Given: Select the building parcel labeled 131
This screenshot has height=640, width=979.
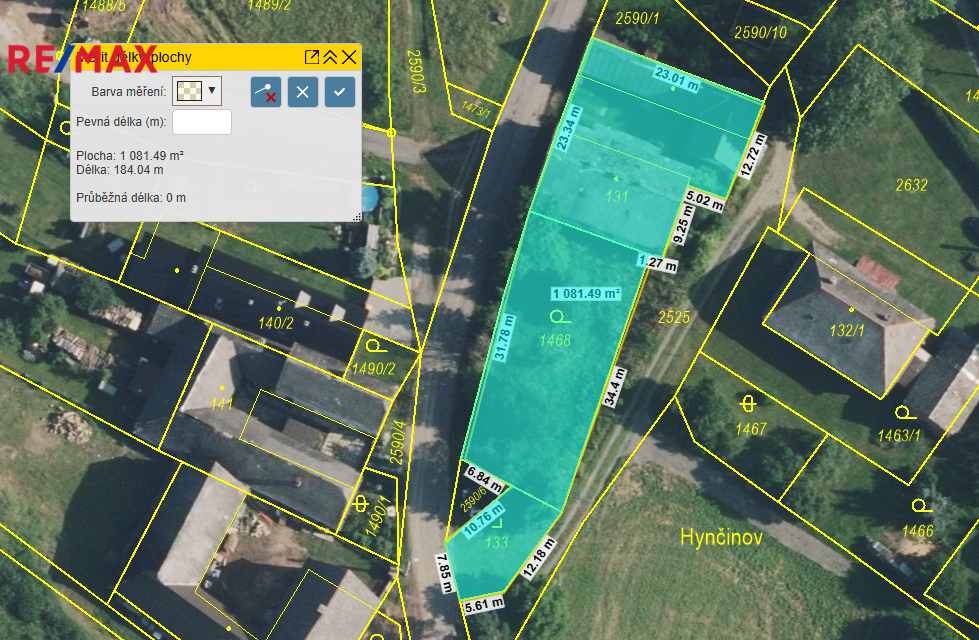Looking at the screenshot, I should point(618,196).
